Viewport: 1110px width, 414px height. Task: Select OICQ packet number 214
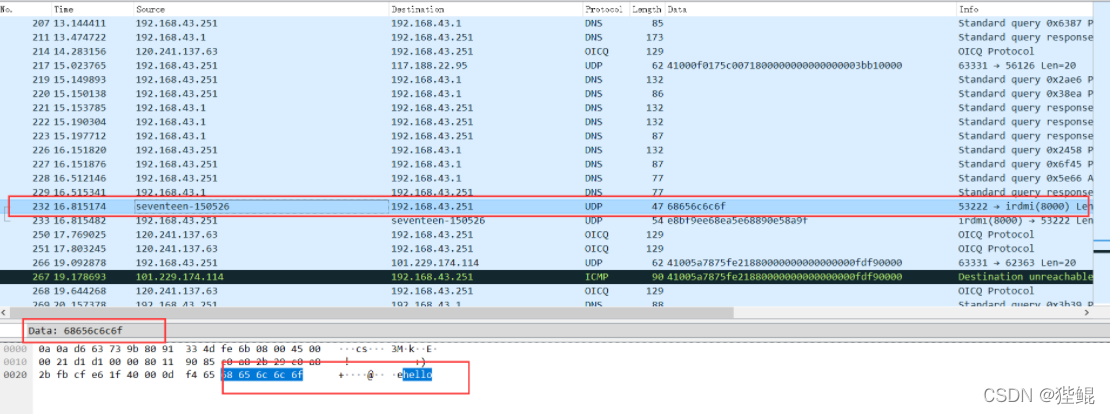(547, 52)
